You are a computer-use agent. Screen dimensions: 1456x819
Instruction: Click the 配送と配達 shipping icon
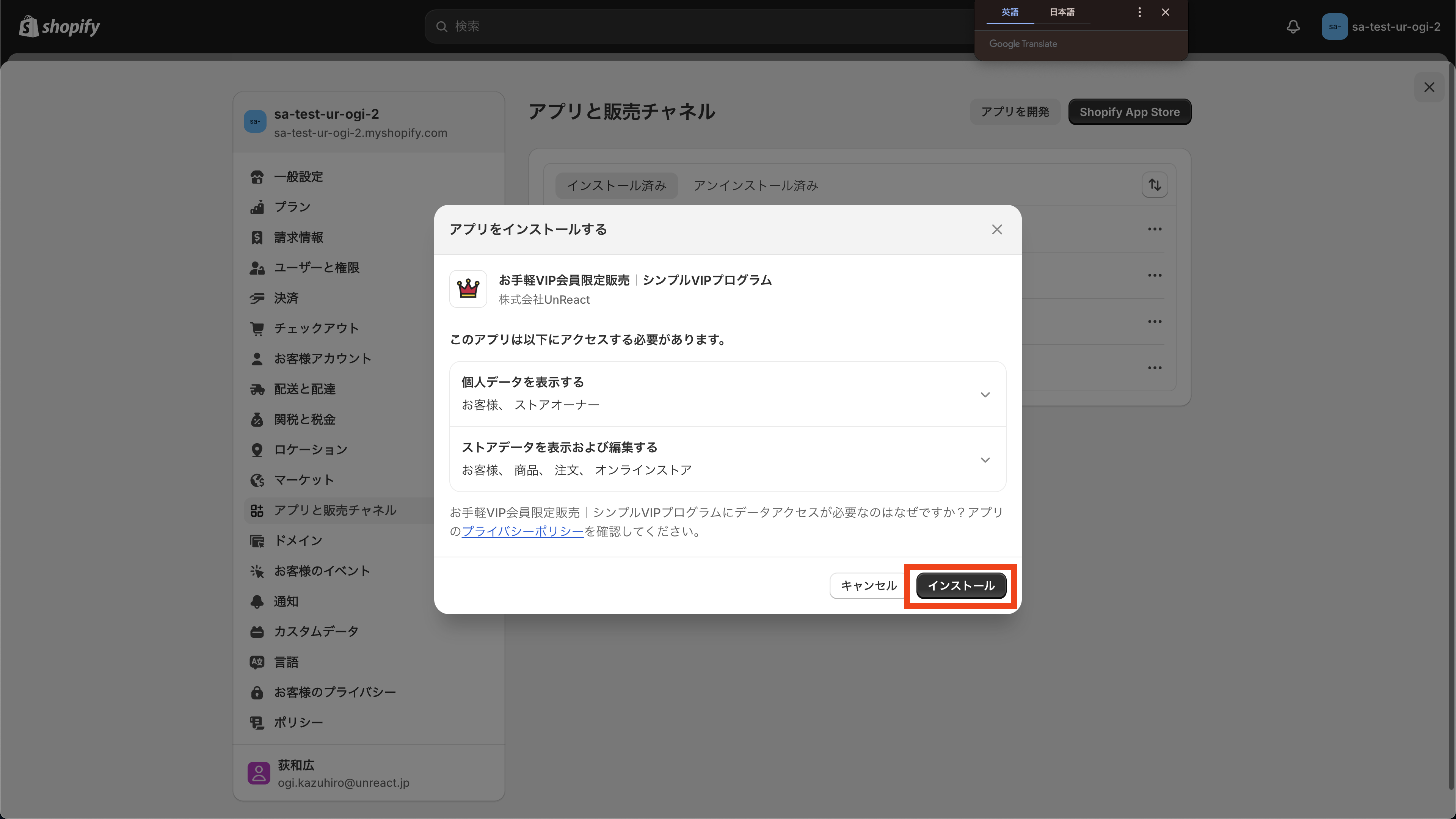point(257,389)
